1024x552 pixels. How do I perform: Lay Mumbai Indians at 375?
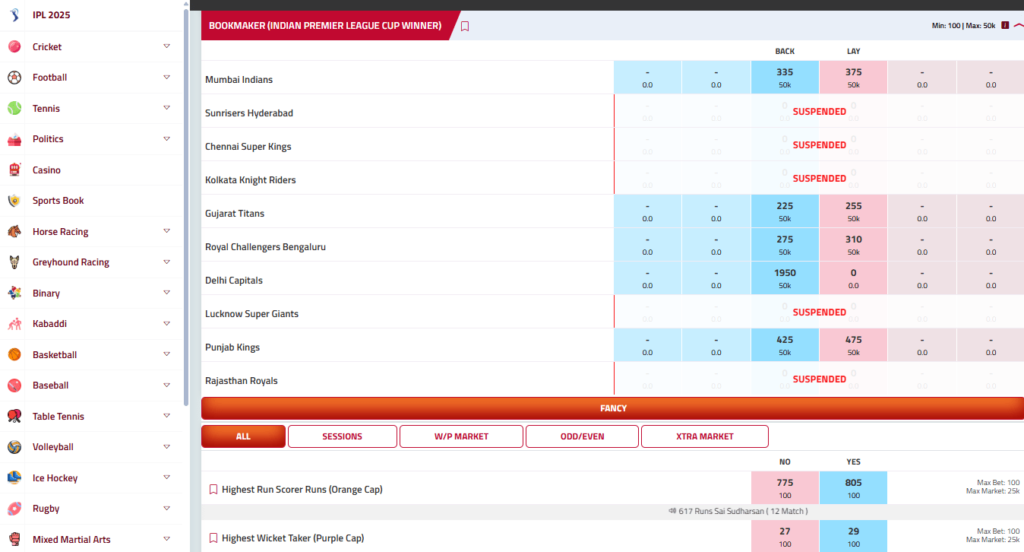pos(853,78)
